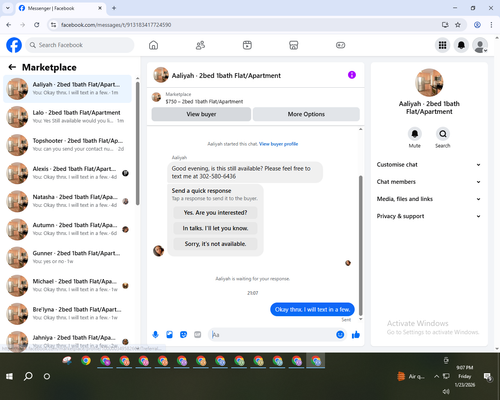Click the View buyer button
Screen dimensions: 500x400
pos(201,114)
